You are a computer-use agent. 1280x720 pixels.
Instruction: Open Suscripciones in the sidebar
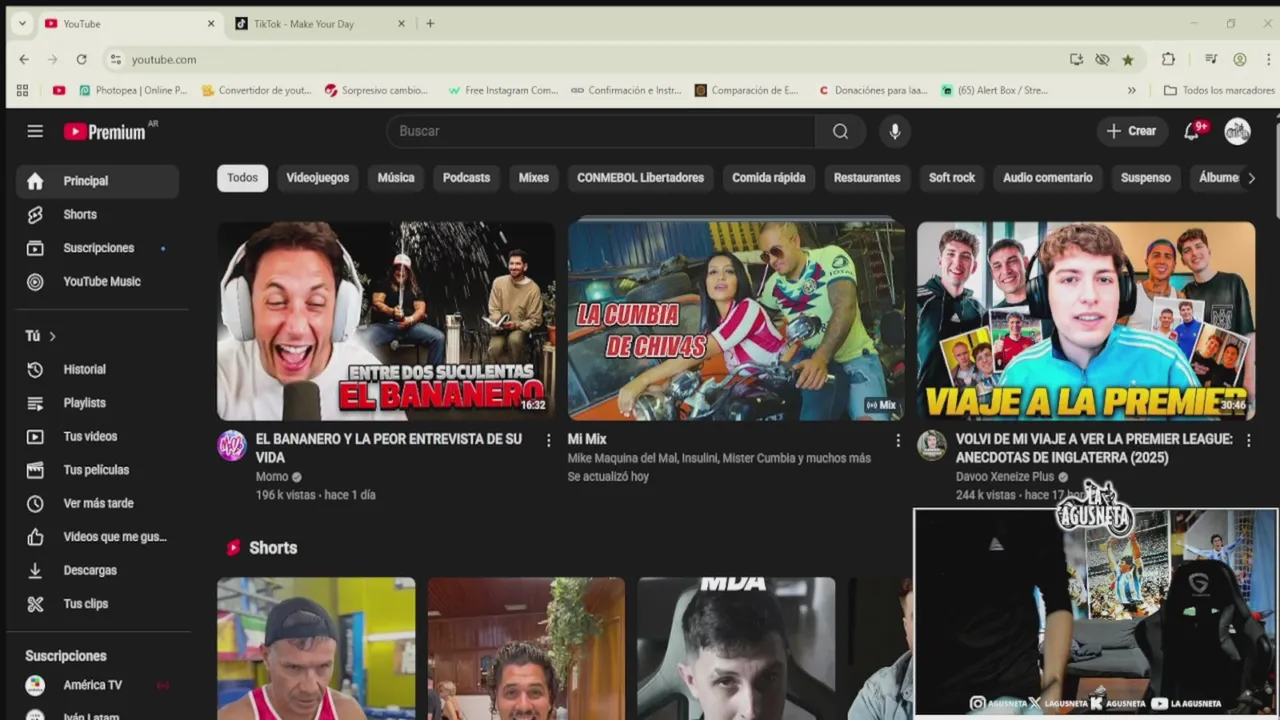(97, 248)
